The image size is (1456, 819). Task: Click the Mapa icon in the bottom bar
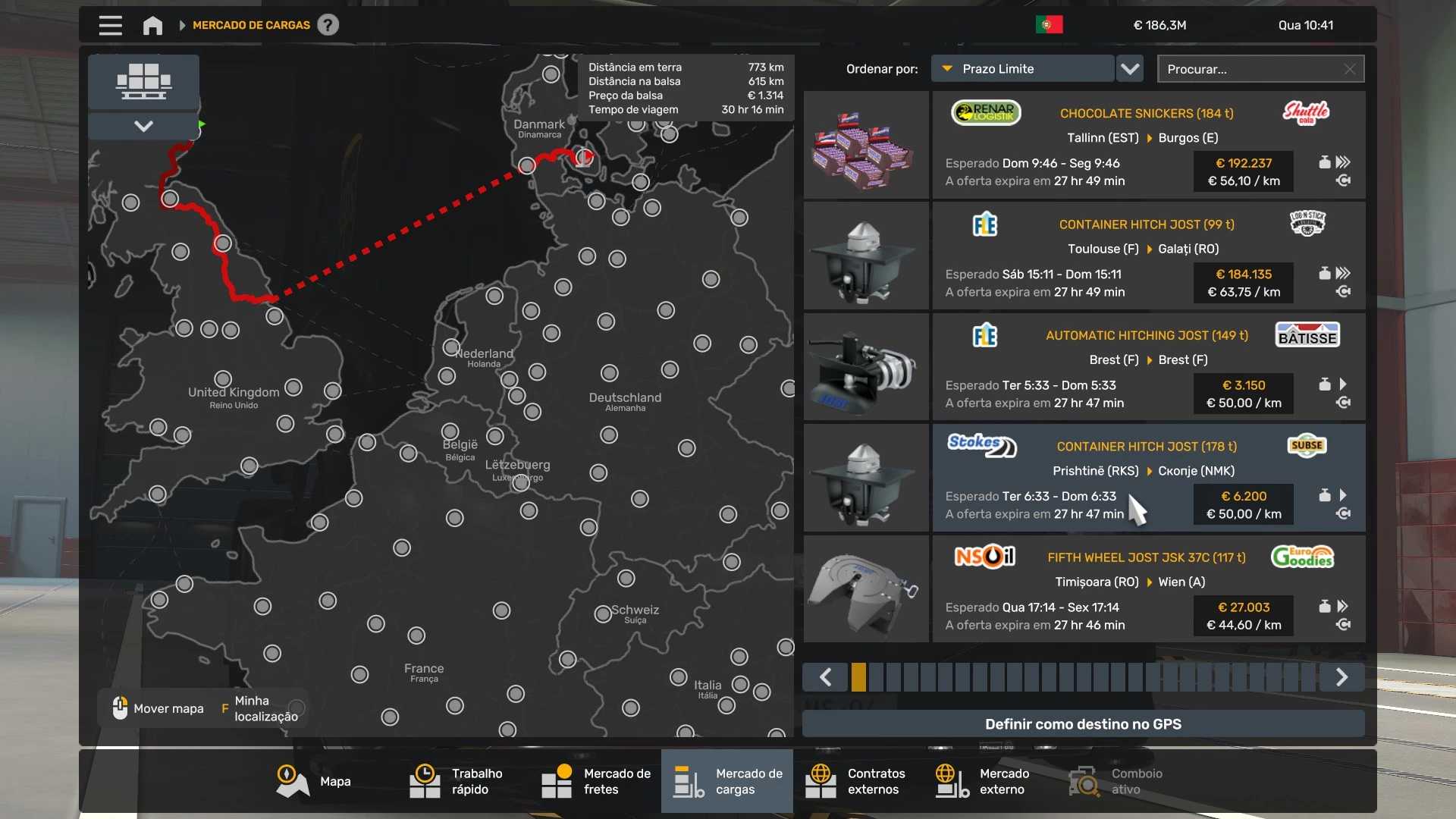pos(292,781)
